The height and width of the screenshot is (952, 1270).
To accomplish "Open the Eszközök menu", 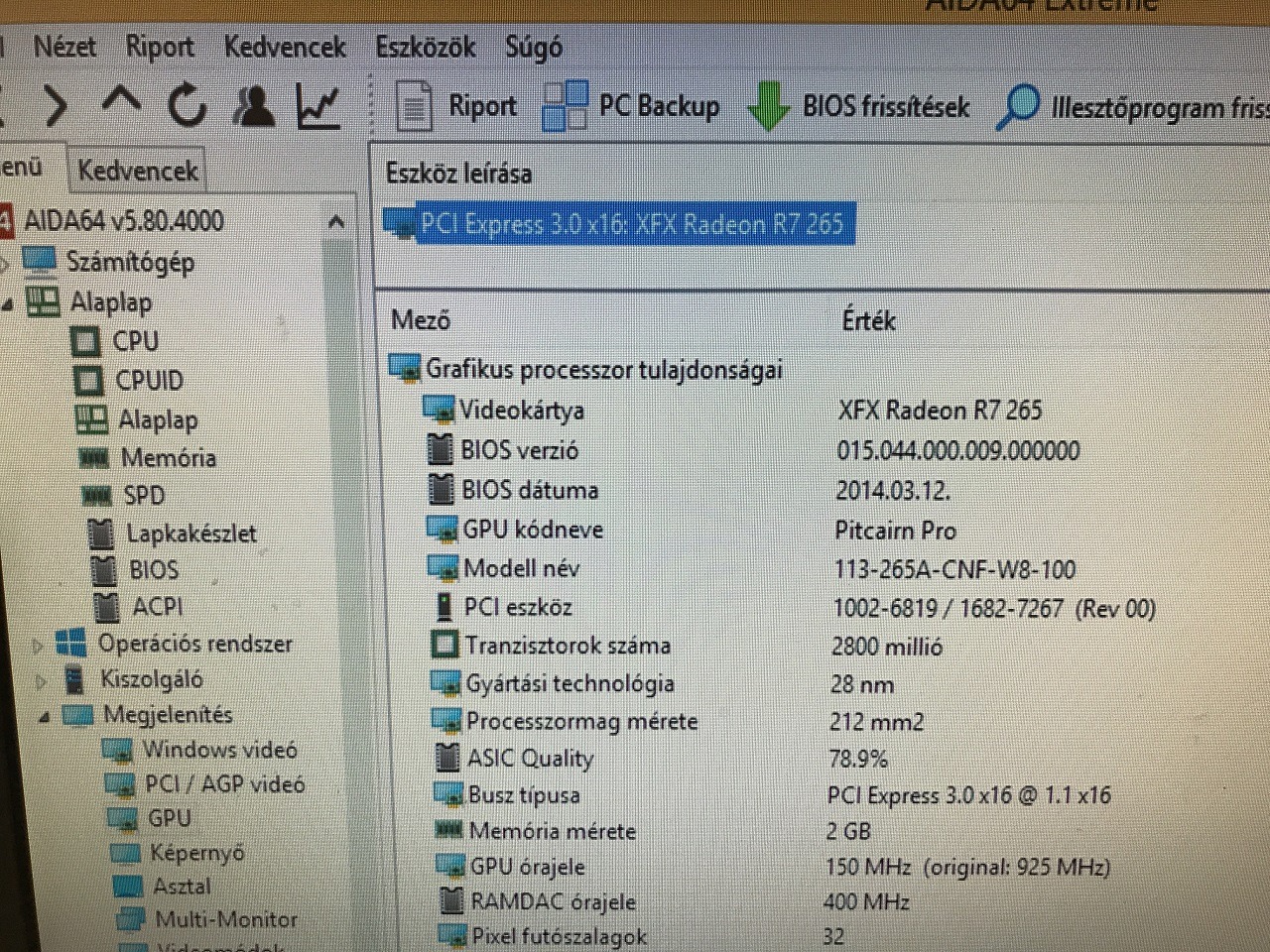I will tap(426, 47).
